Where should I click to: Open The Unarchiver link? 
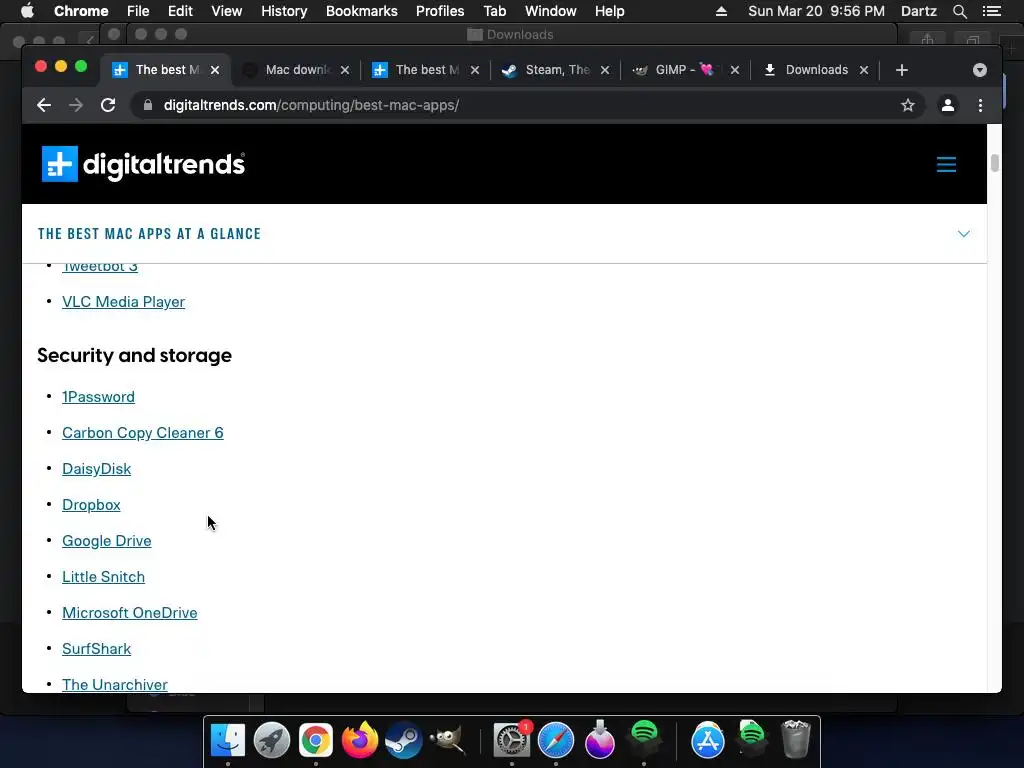[115, 684]
